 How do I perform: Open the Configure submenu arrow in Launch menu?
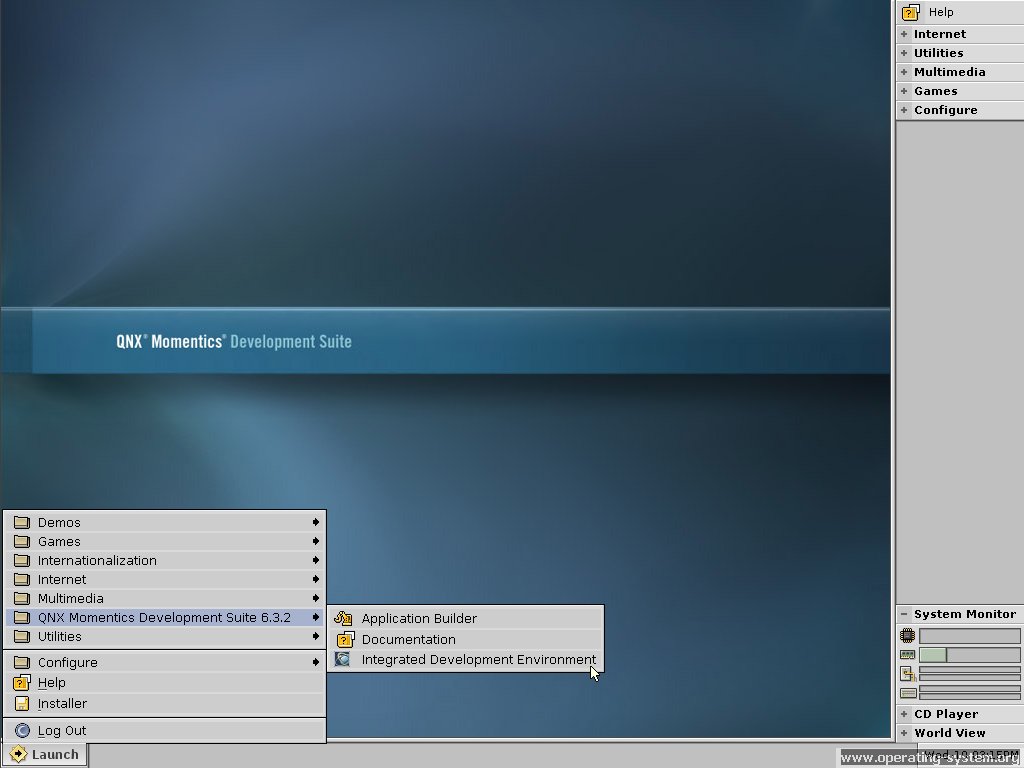pyautogui.click(x=315, y=662)
